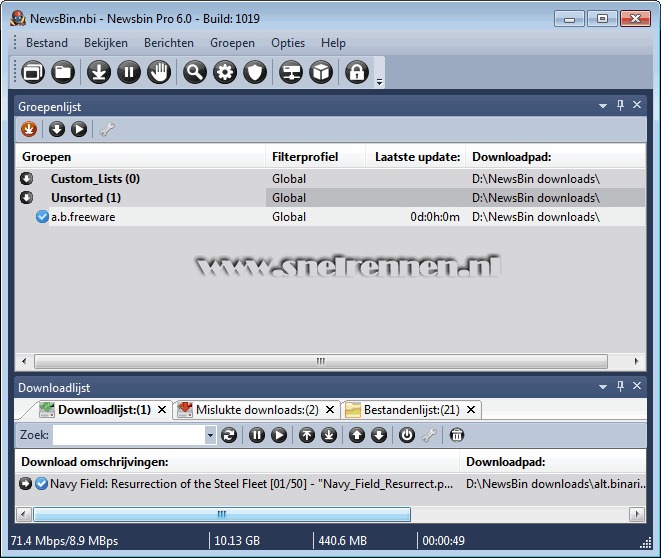
Task: Pin the Groepenlijst panel
Action: (620, 105)
